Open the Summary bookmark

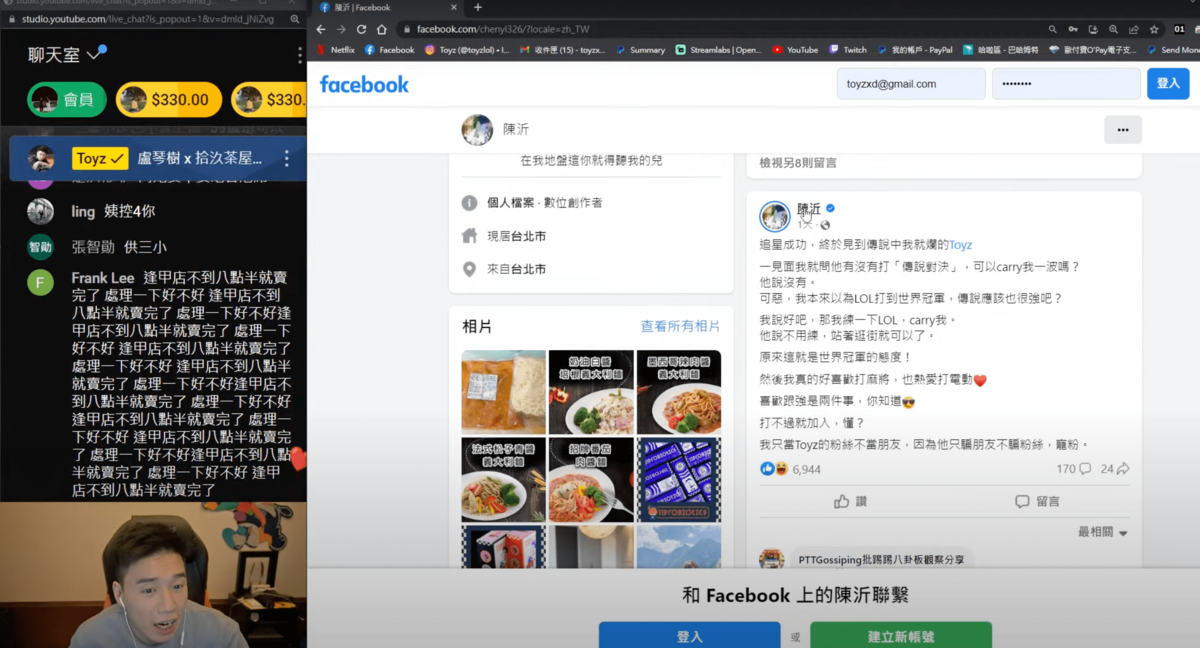[x=640, y=50]
